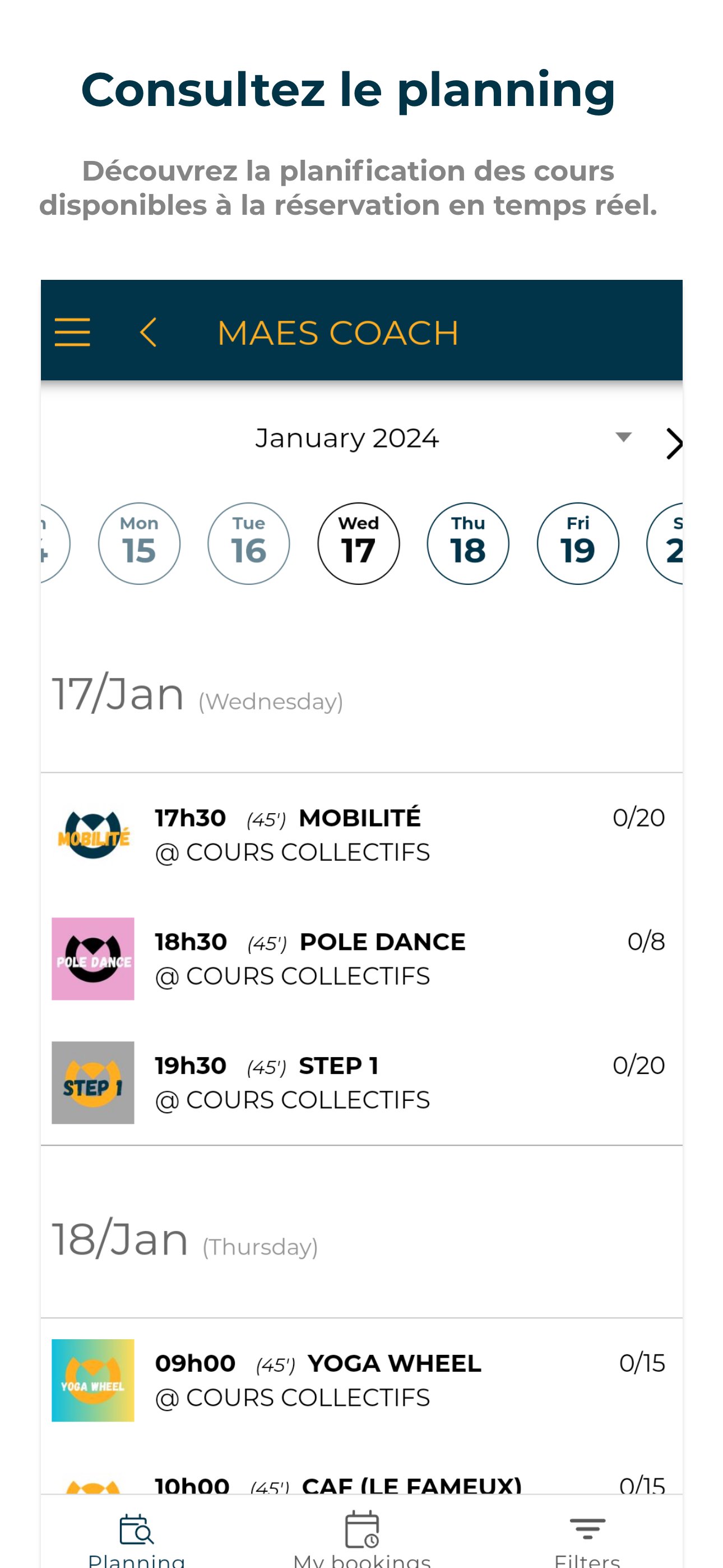Viewport: 723px width, 1568px height.
Task: Go to next week with right chevron
Action: [673, 443]
